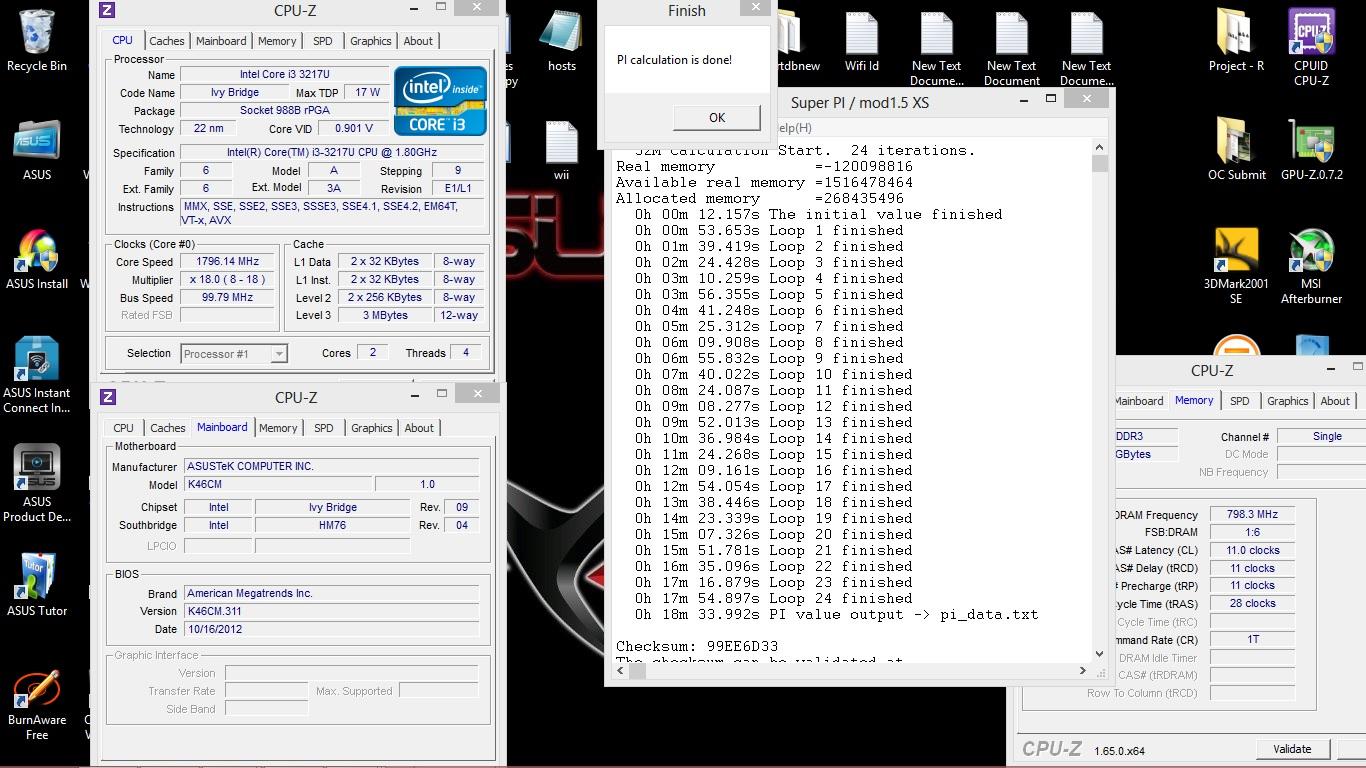
Task: Launch ASUS Install shortcut
Action: pos(37,260)
